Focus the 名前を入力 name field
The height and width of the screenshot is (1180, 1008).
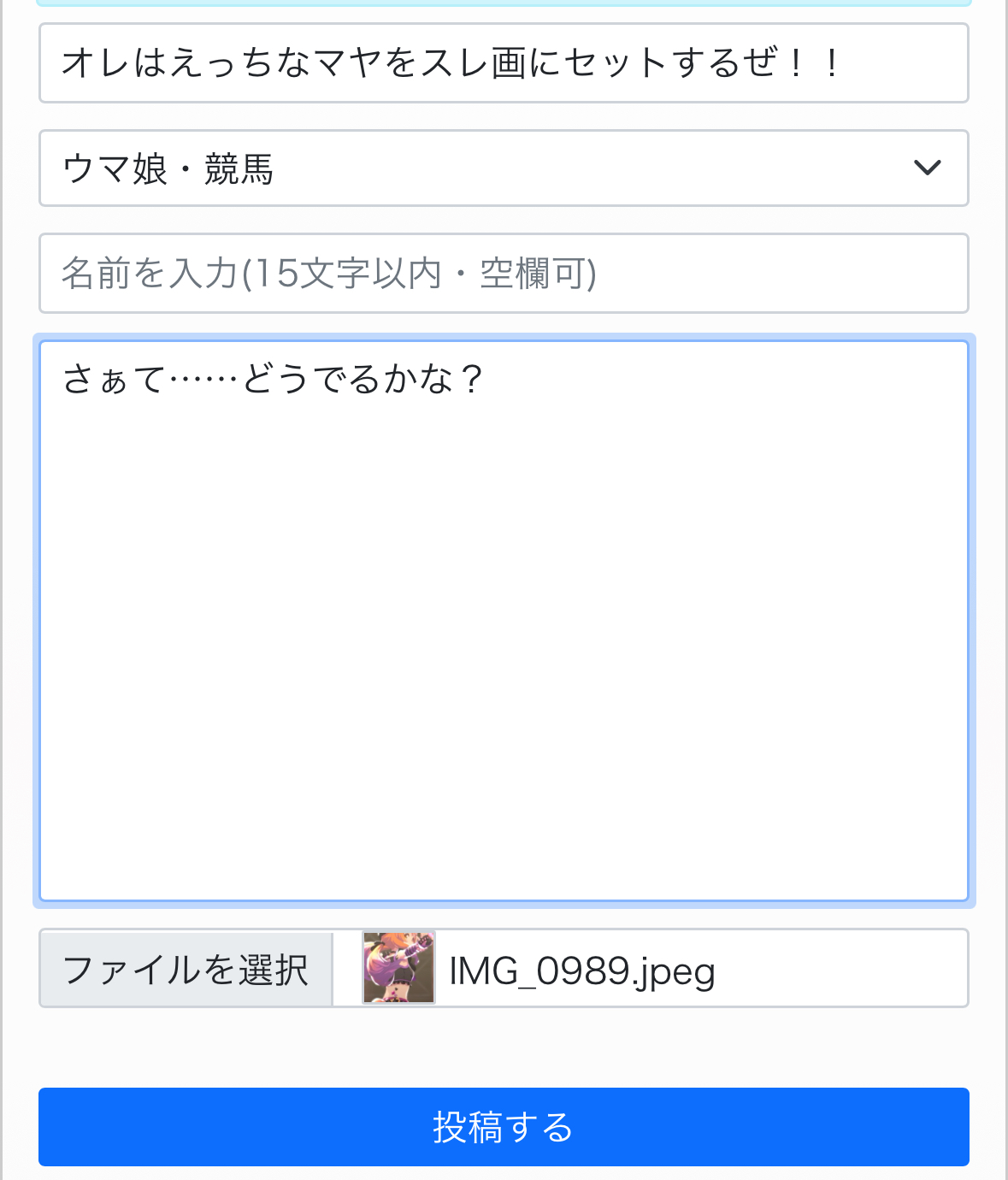pos(503,274)
